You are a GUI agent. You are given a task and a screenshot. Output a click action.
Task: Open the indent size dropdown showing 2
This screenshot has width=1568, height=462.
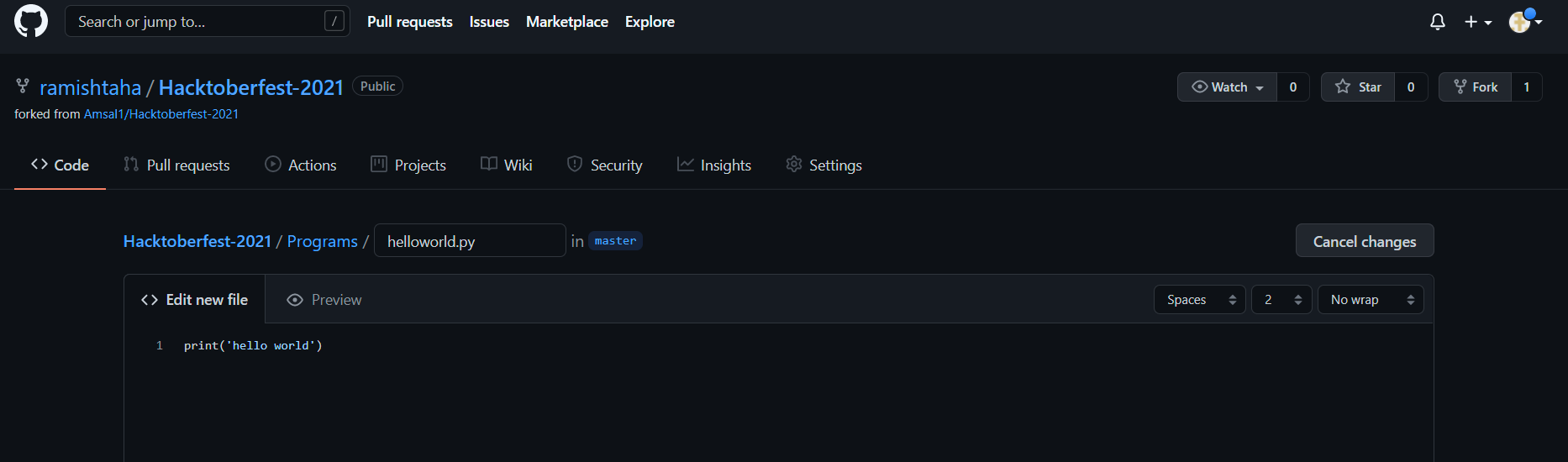coord(1281,300)
